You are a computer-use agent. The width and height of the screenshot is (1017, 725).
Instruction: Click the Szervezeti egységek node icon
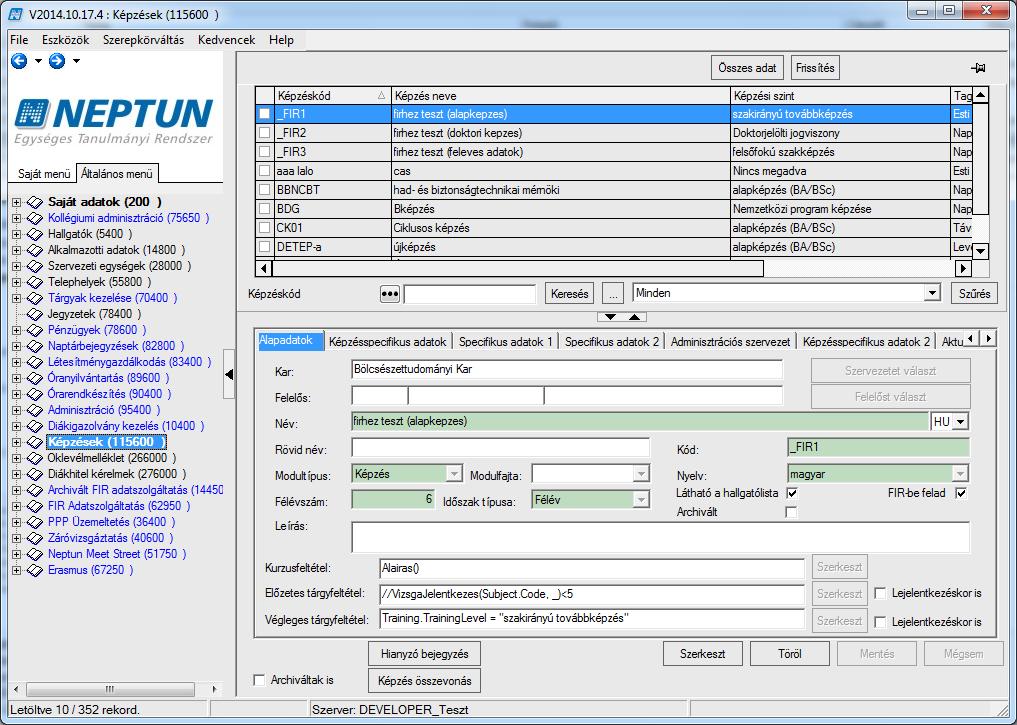pos(34,266)
